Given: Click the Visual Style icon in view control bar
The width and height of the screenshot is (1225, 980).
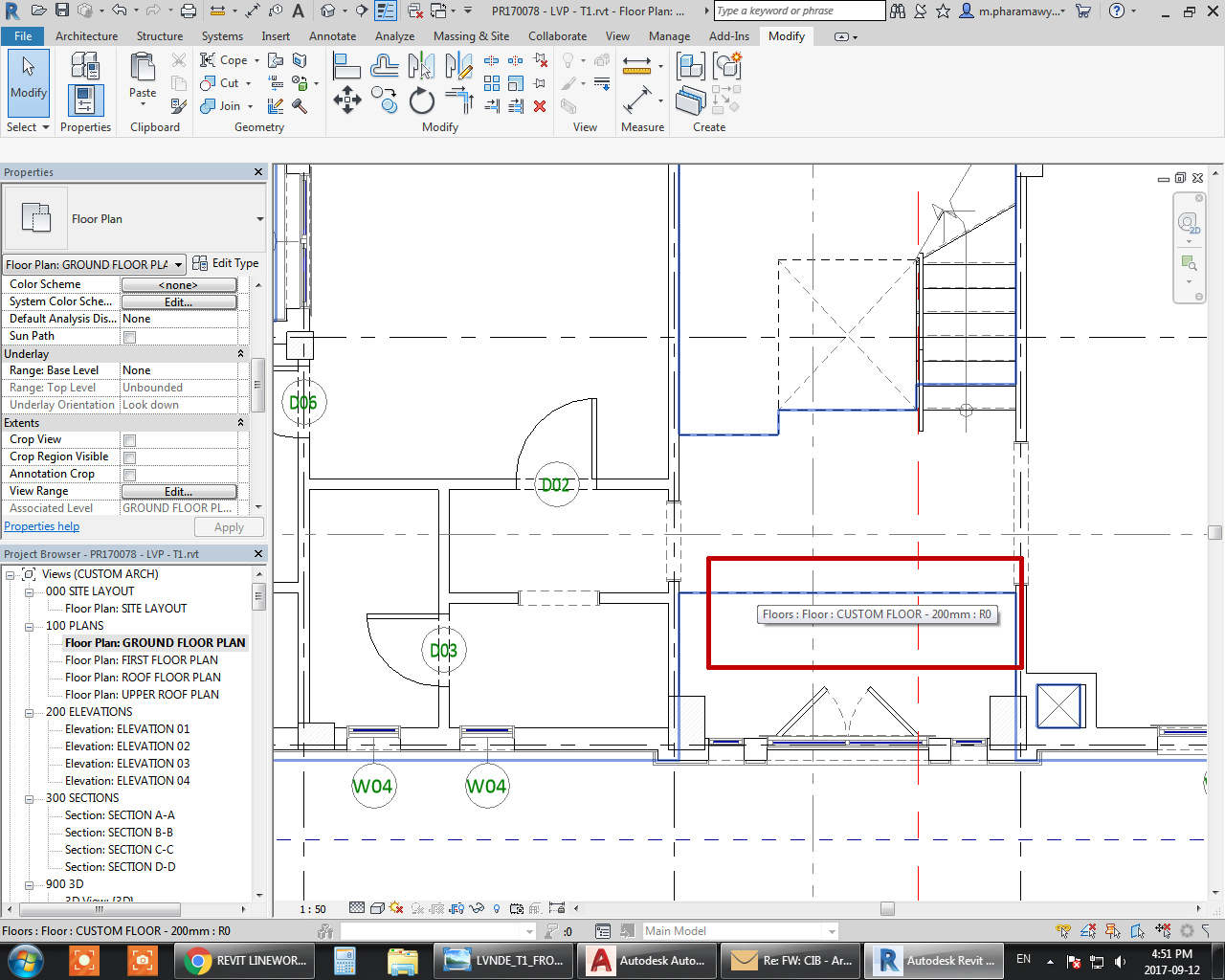Looking at the screenshot, I should 377,908.
